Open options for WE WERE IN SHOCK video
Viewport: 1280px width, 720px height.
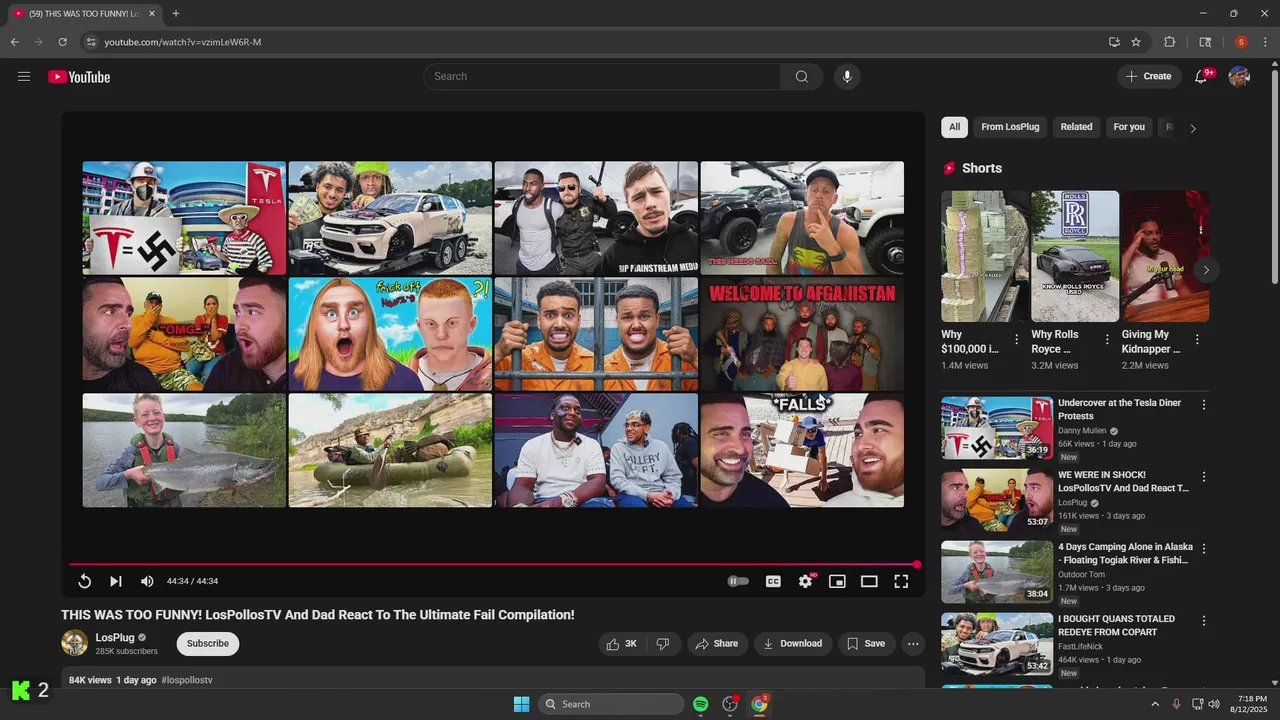click(1204, 477)
